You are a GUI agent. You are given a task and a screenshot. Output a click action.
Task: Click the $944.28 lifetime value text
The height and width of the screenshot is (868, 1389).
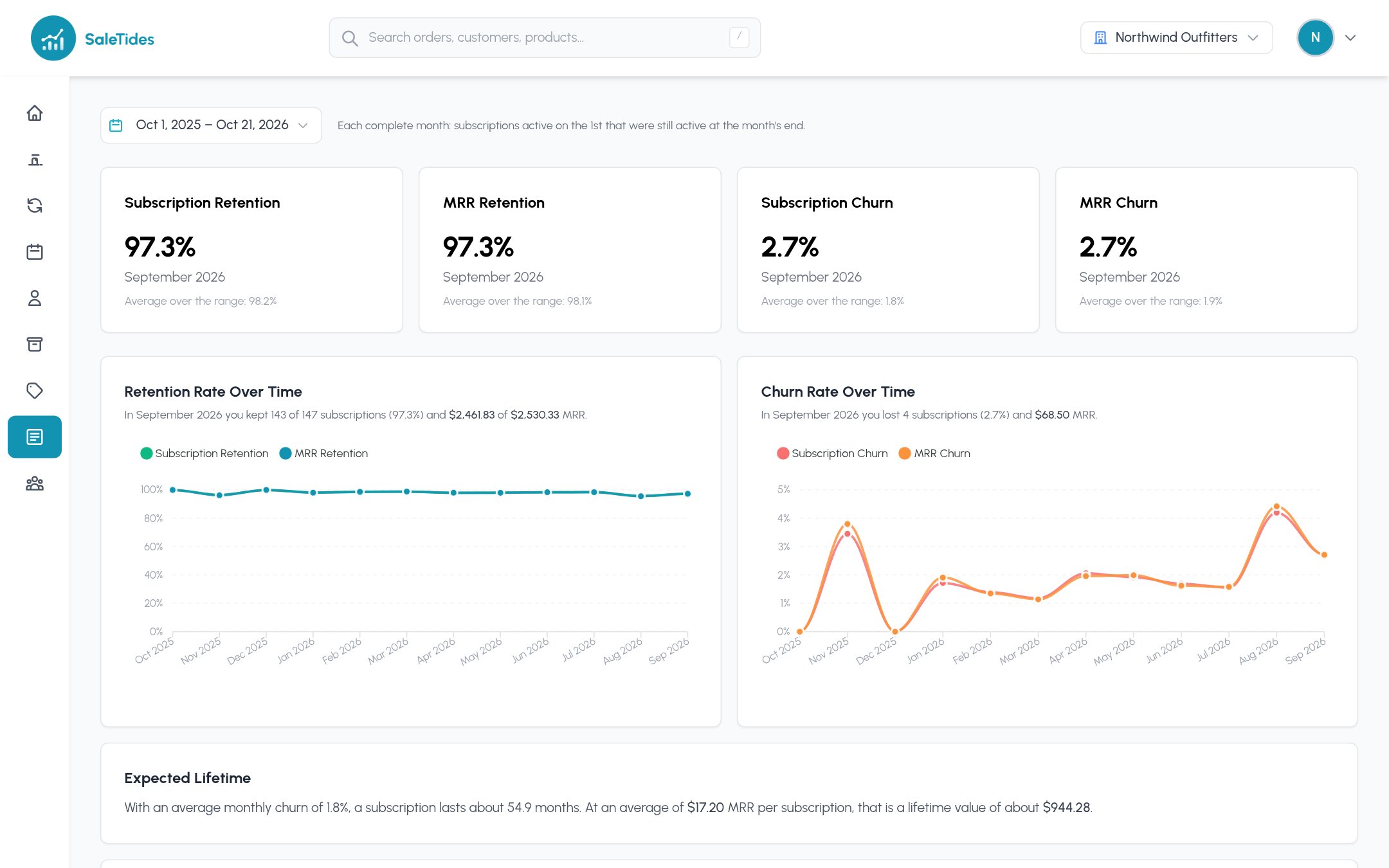(1066, 808)
